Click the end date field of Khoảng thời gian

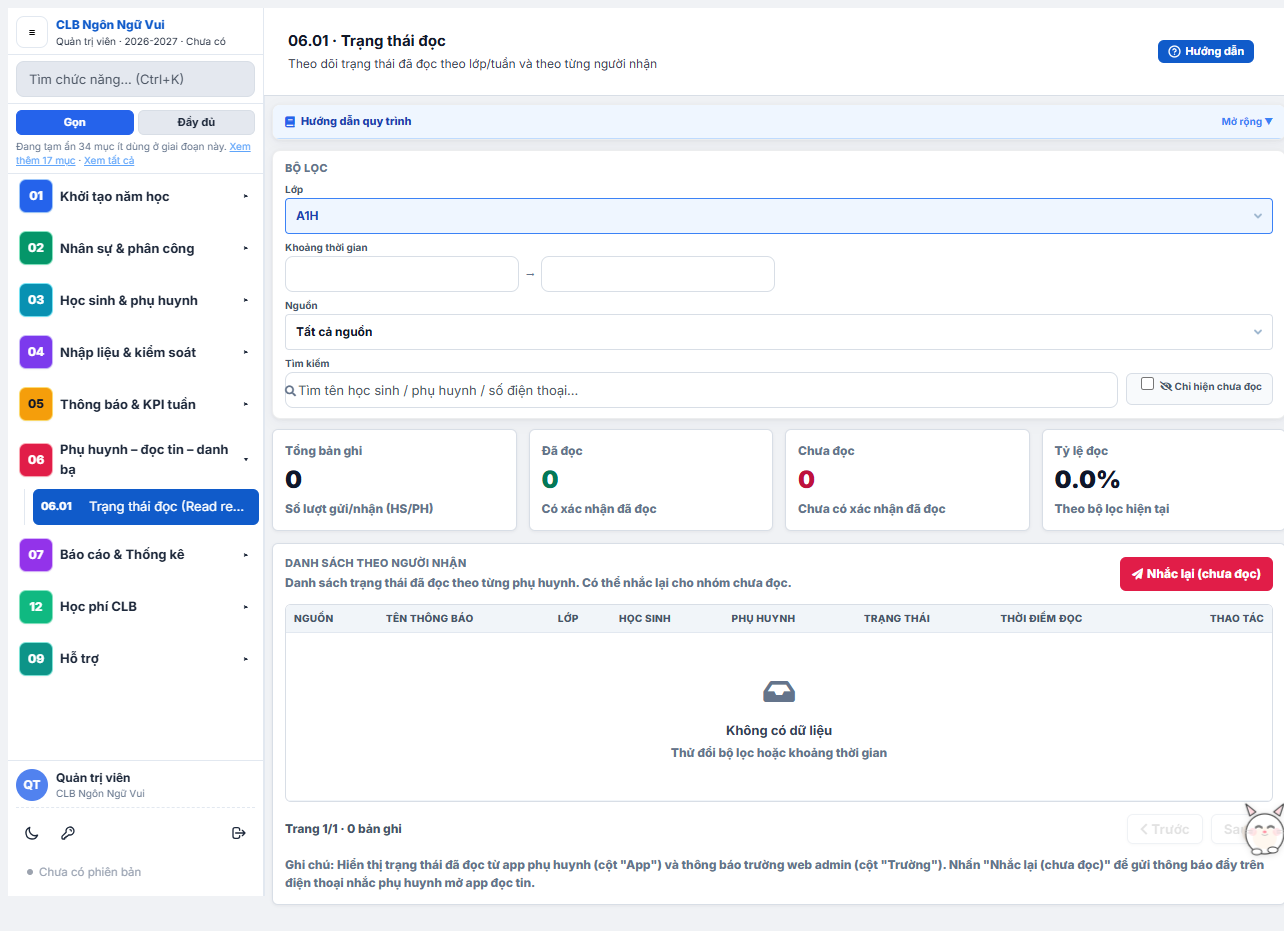click(658, 274)
